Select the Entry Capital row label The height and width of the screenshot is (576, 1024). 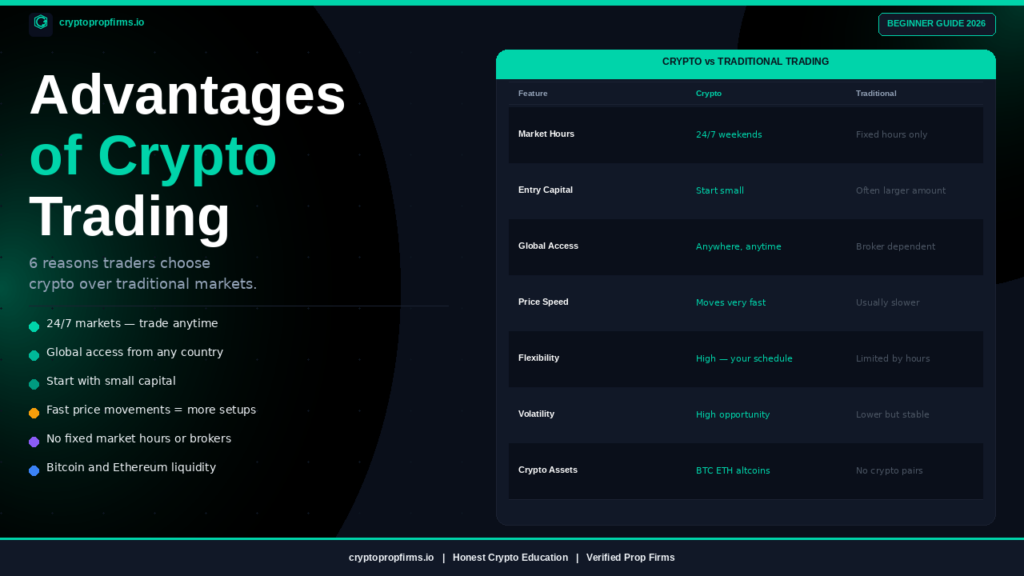click(x=545, y=190)
